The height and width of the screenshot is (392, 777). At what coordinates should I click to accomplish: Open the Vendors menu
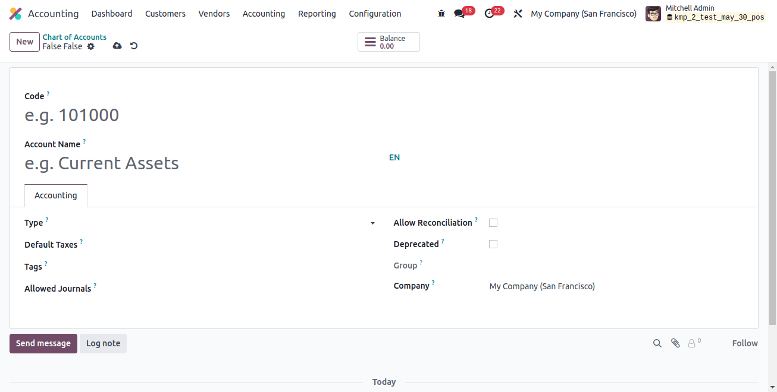[214, 14]
